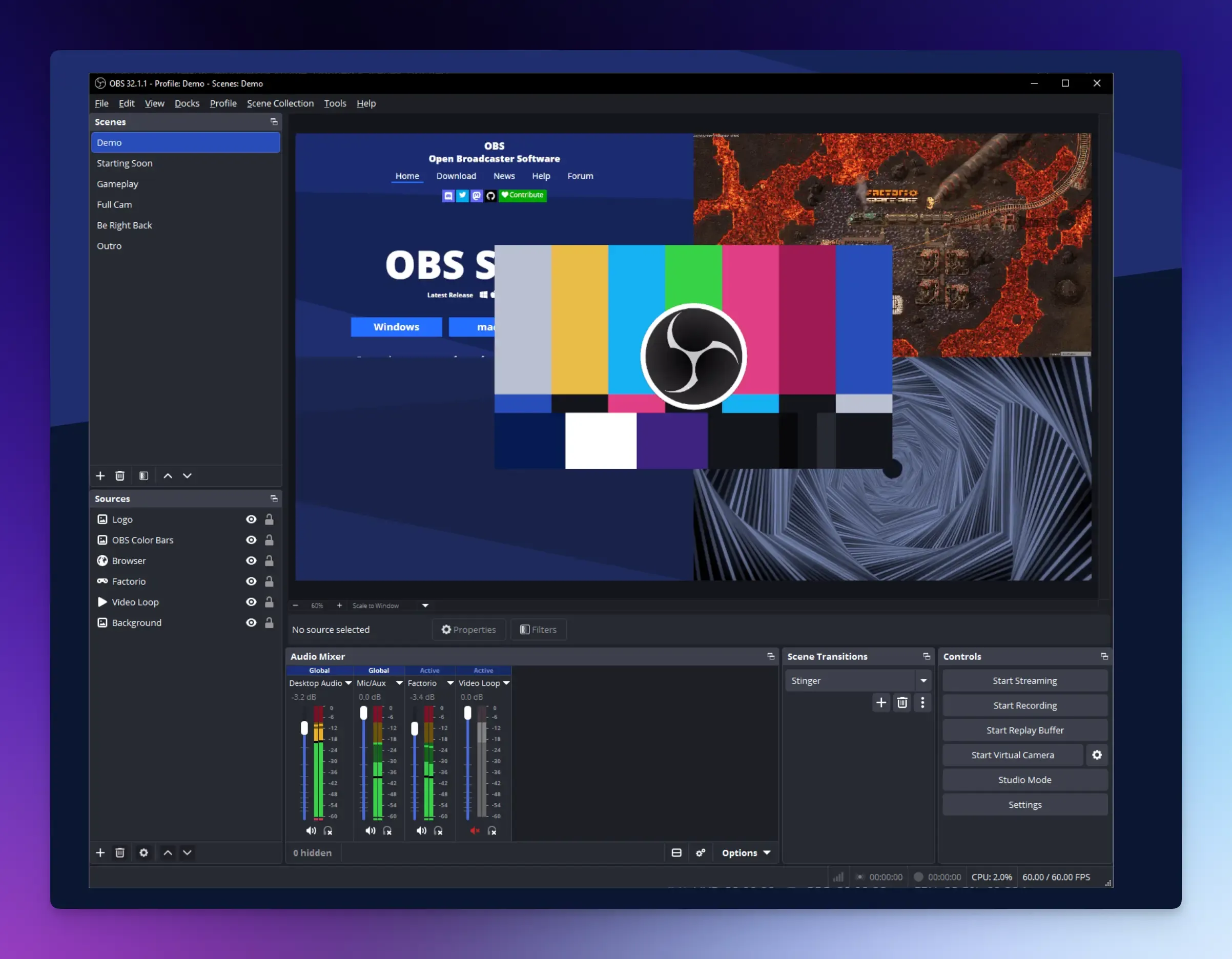Hide the OBS Color Bars source
The width and height of the screenshot is (1232, 959).
[252, 540]
